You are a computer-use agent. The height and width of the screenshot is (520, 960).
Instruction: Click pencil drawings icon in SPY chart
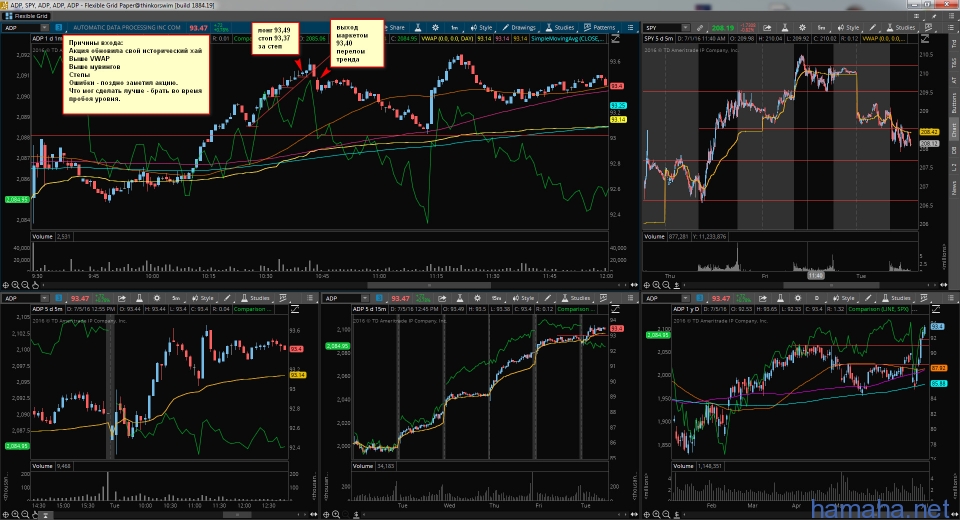pyautogui.click(x=872, y=28)
